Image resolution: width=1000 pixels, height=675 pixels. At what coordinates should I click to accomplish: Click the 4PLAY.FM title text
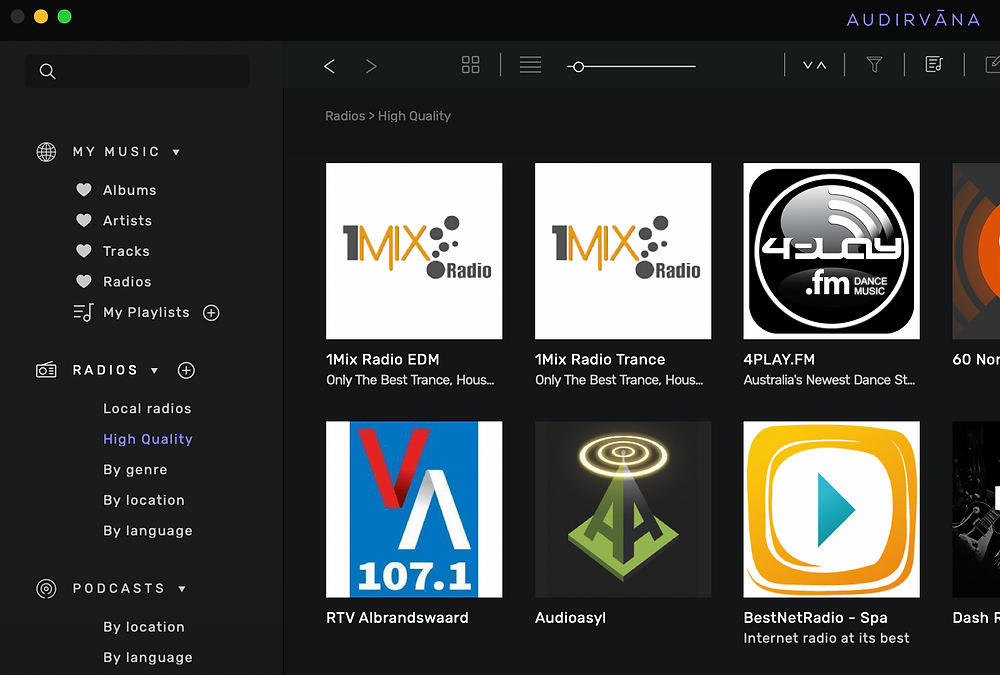(x=779, y=360)
